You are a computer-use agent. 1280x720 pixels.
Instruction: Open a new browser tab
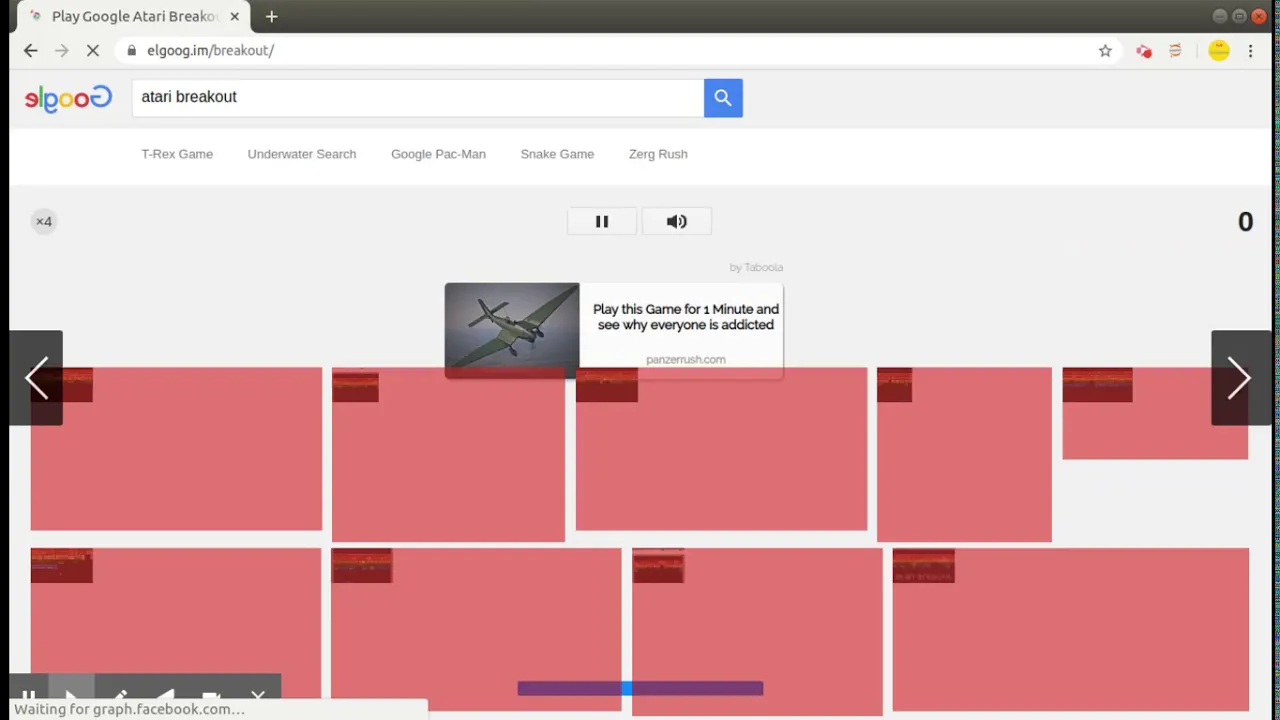point(271,16)
